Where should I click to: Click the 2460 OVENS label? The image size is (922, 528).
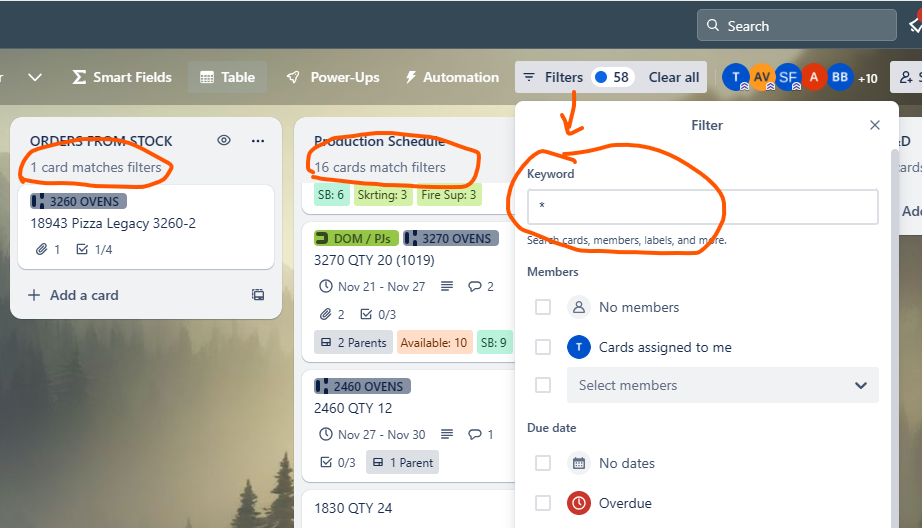362,386
